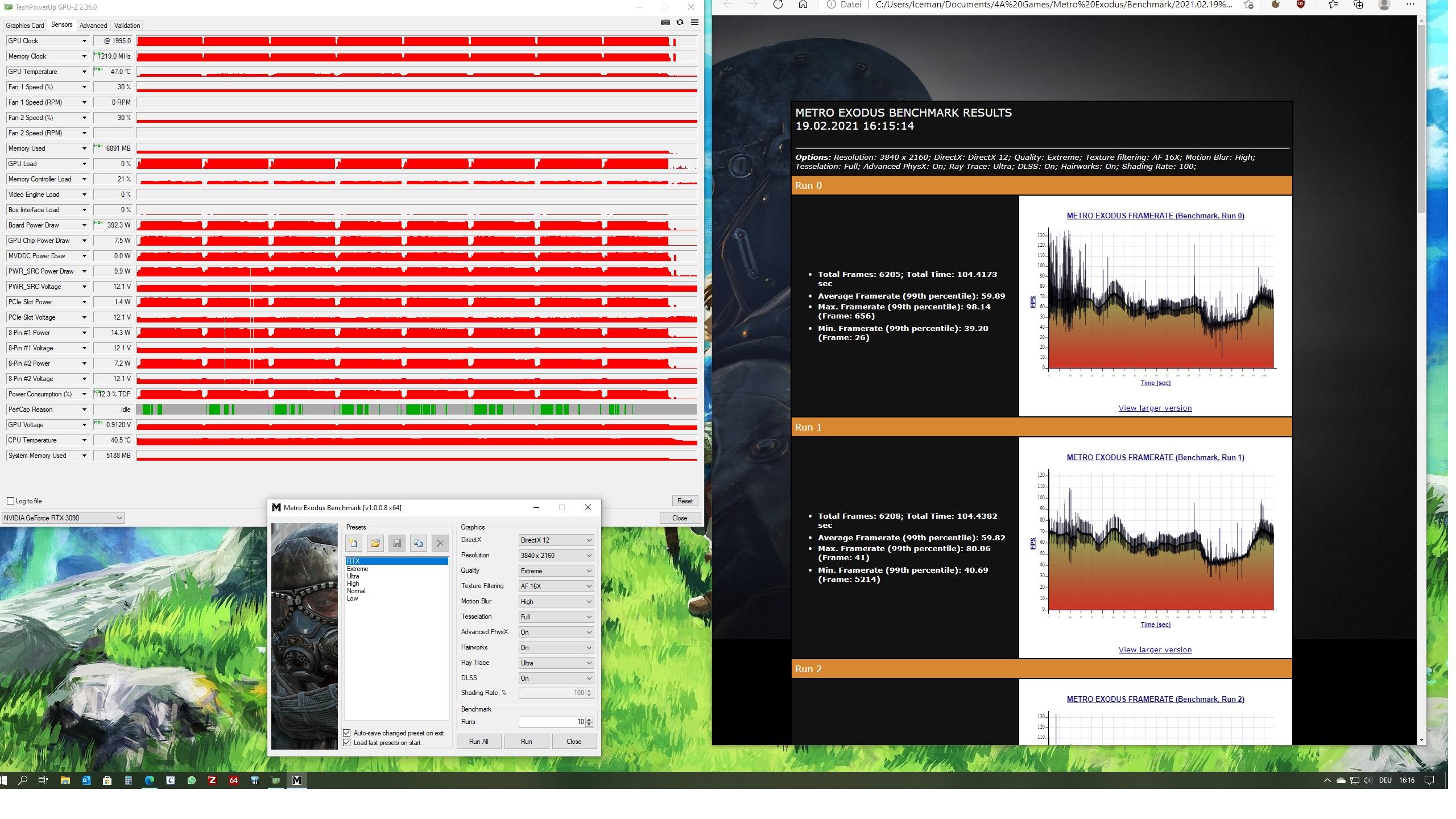This screenshot has height=819, width=1456.
Task: Open the Microsoft Store taskbar icon
Action: coord(107,780)
